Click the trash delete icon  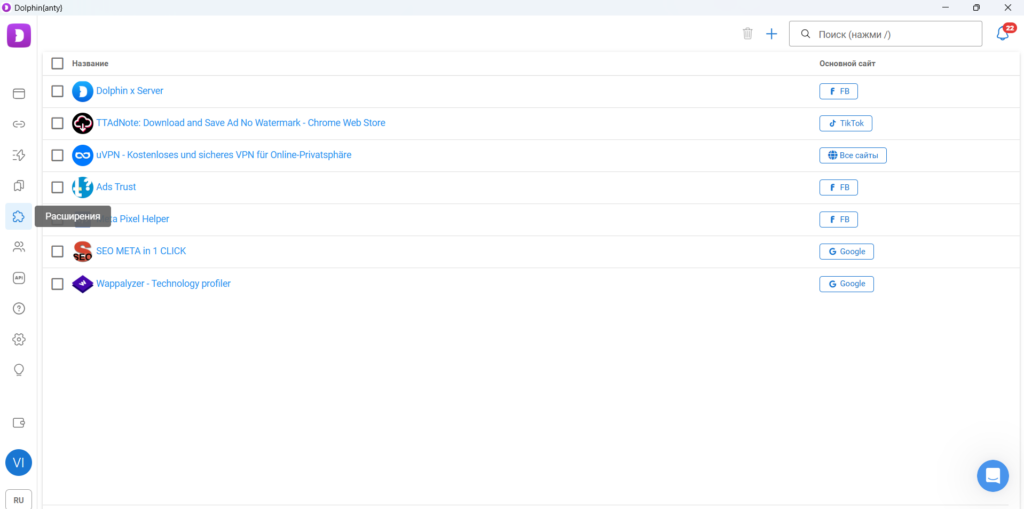tap(747, 34)
